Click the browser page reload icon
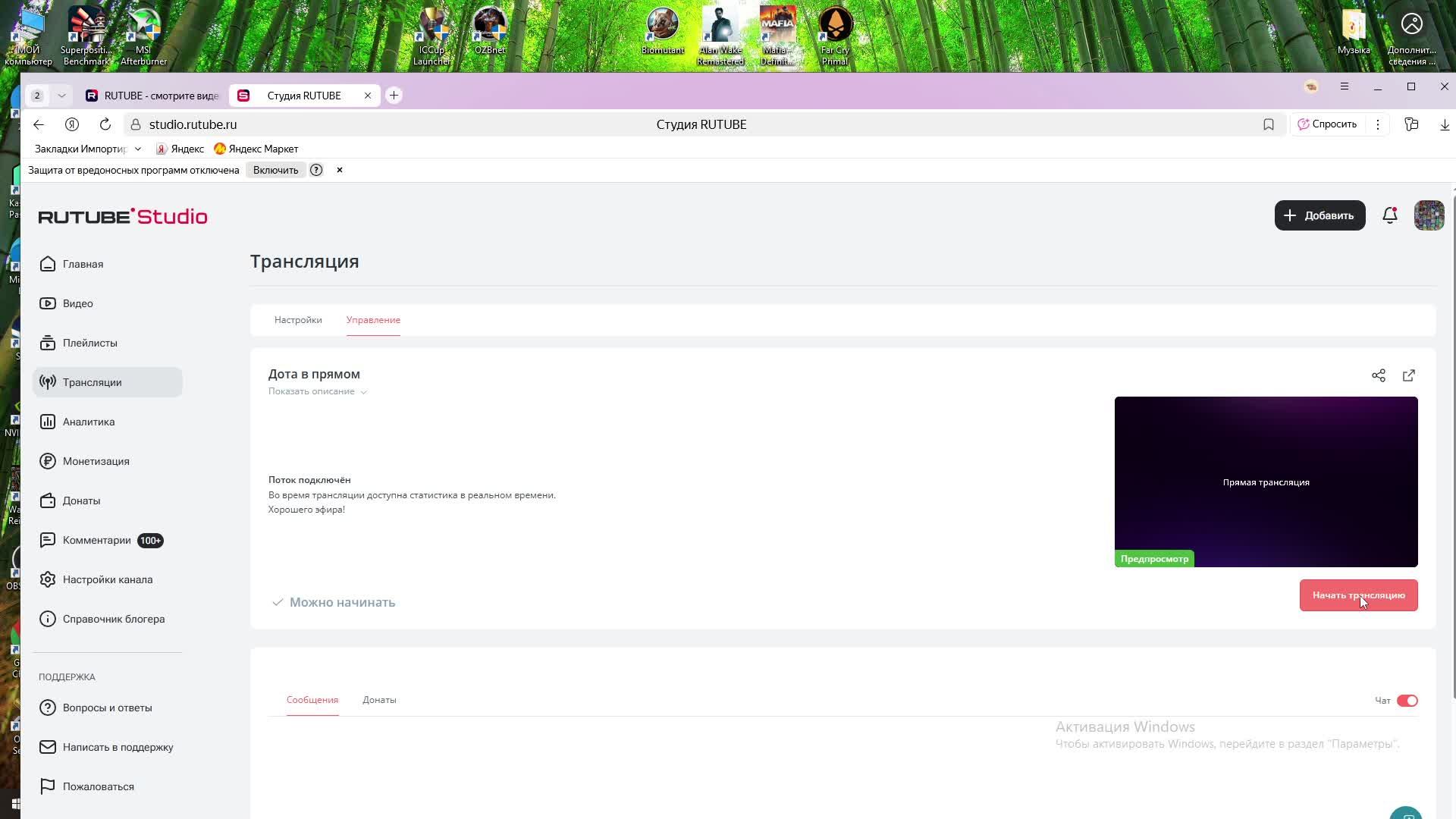1456x819 pixels. pos(105,124)
